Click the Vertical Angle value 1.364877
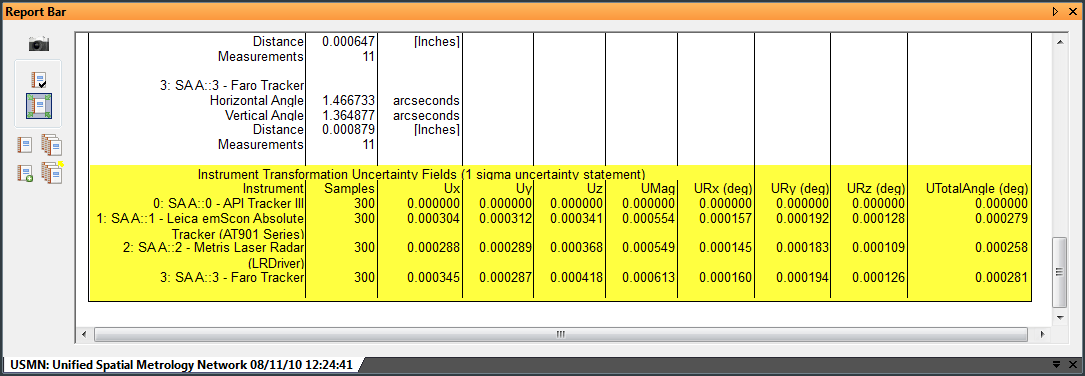Image resolution: width=1085 pixels, height=376 pixels. click(348, 115)
